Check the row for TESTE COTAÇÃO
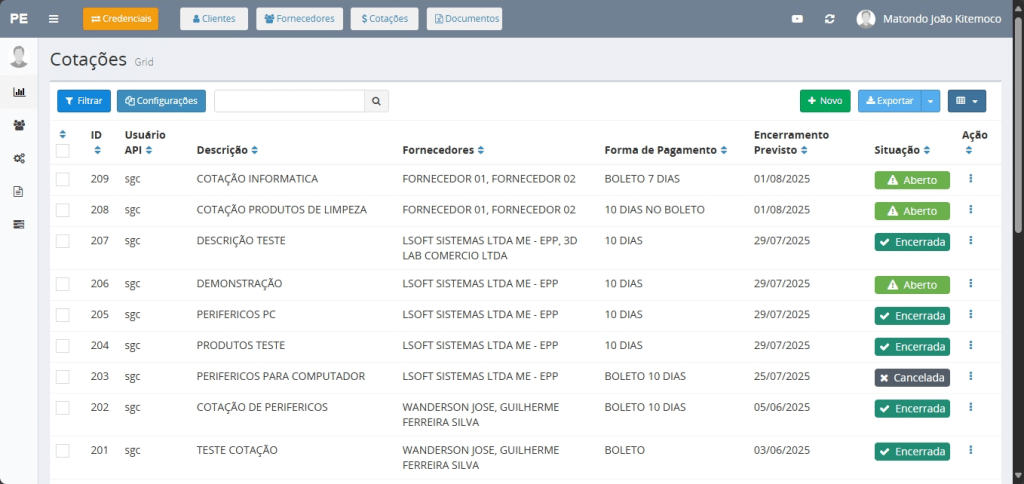Viewport: 1024px width, 484px height. tap(63, 451)
